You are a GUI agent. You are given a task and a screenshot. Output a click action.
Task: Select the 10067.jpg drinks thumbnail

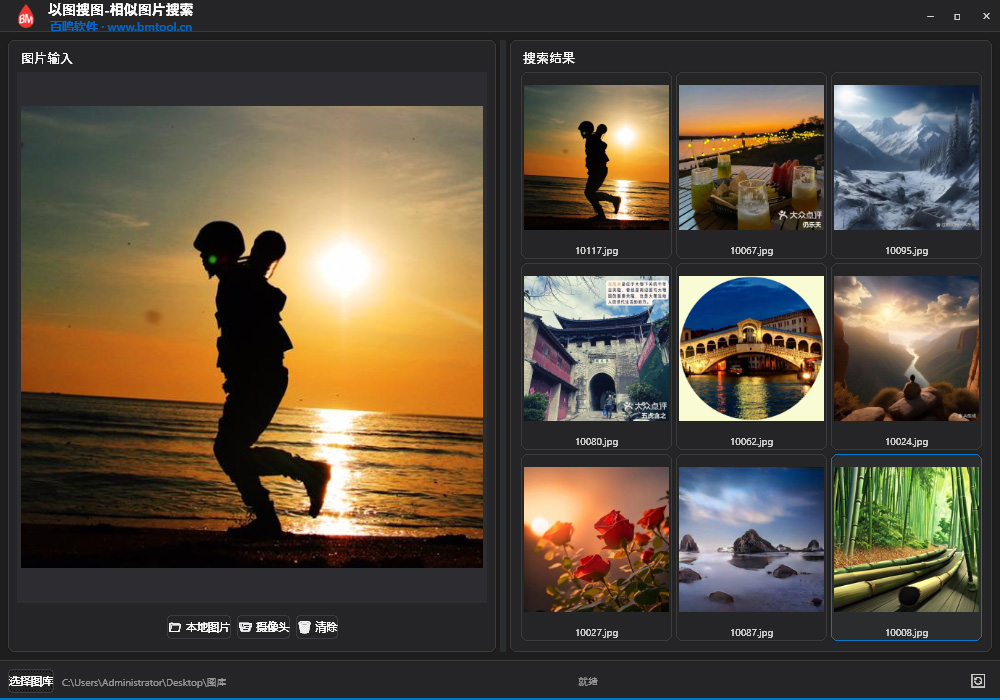(x=751, y=157)
